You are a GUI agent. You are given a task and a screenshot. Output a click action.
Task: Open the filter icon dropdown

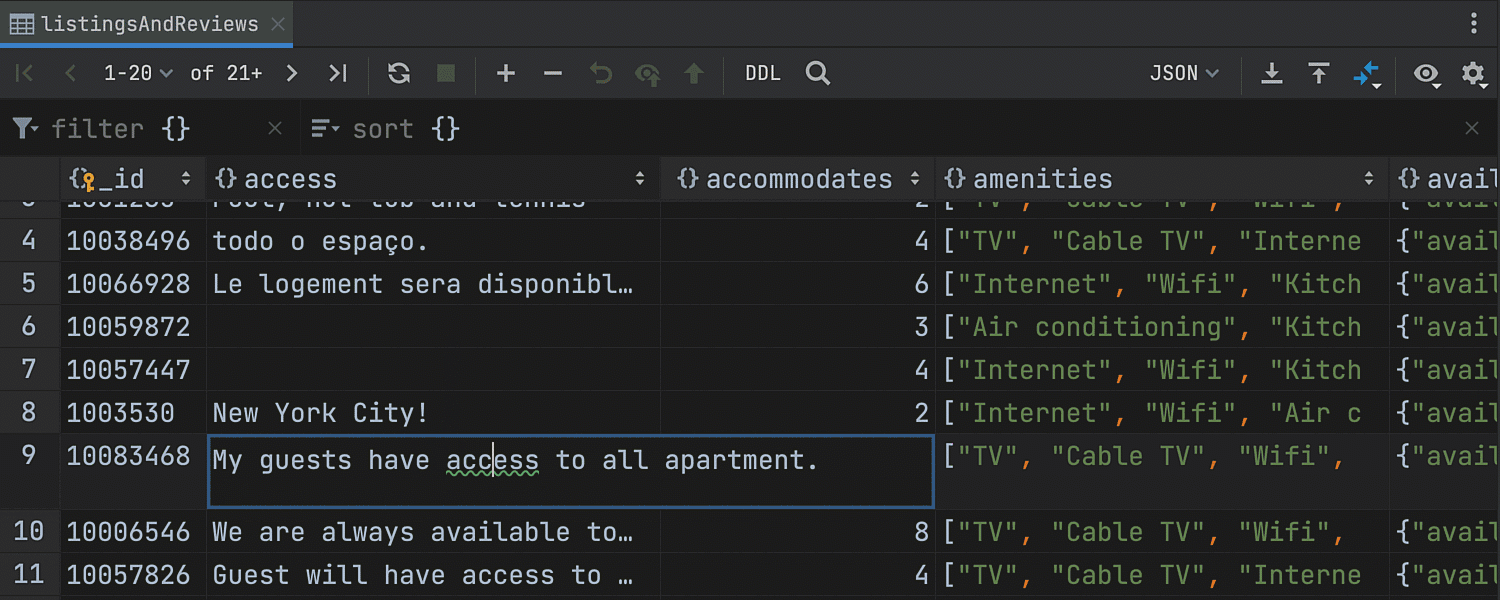pos(25,128)
